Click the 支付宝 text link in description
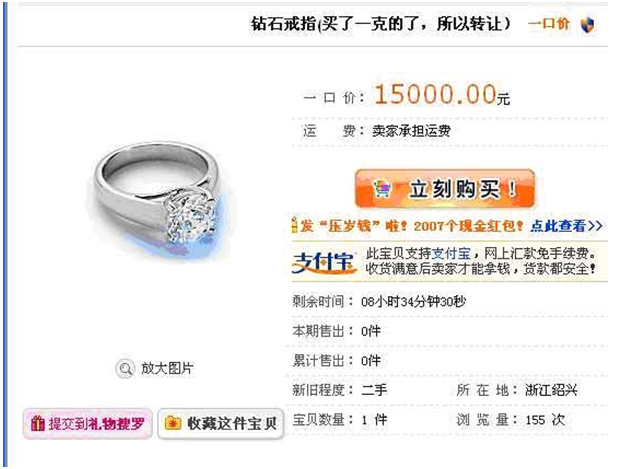Screen dimensions: 618x469 [x=452, y=253]
